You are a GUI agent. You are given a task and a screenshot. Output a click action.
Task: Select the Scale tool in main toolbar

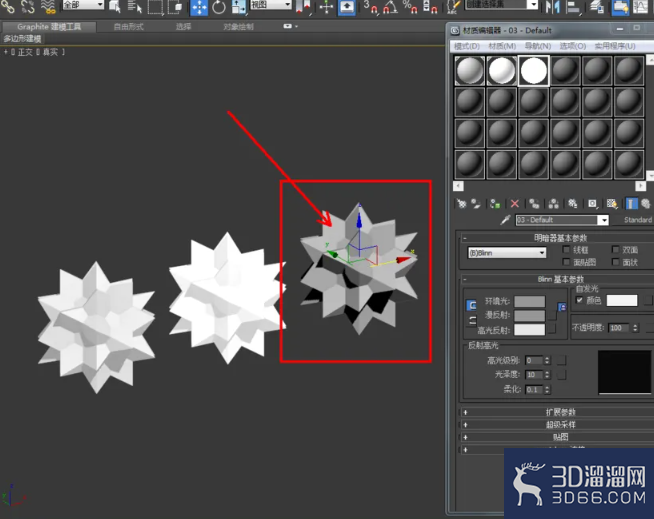pyautogui.click(x=239, y=8)
